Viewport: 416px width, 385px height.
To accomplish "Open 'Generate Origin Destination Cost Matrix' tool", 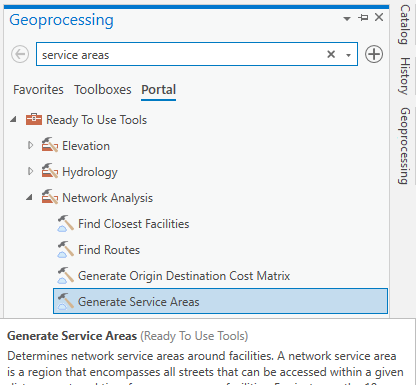I will click(184, 276).
